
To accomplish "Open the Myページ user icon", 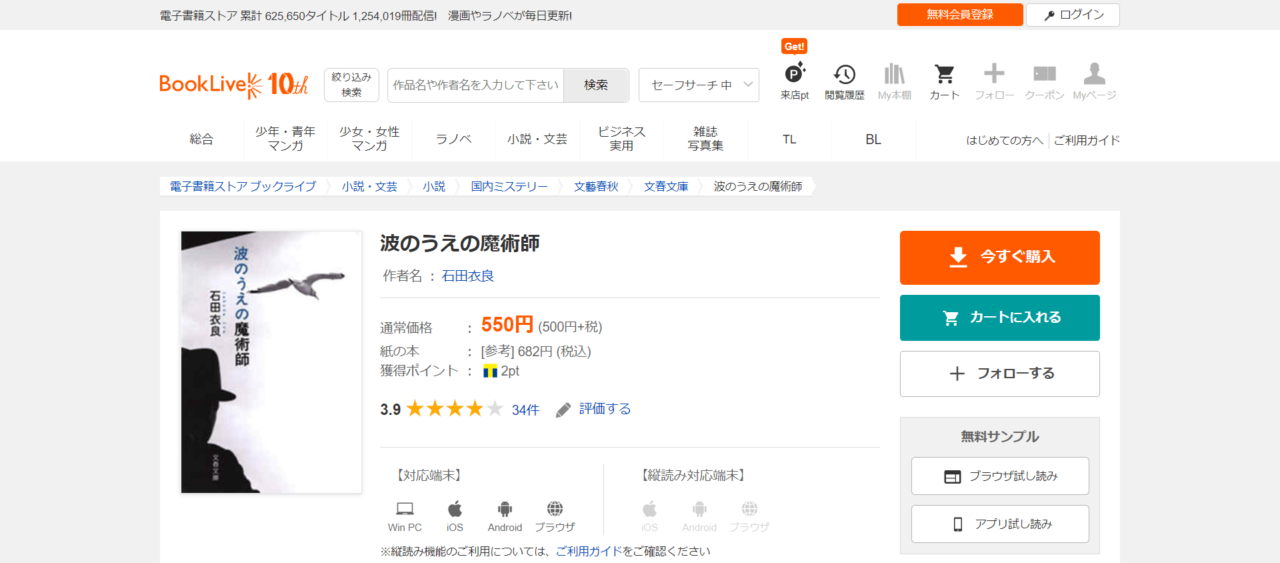I will (x=1094, y=76).
